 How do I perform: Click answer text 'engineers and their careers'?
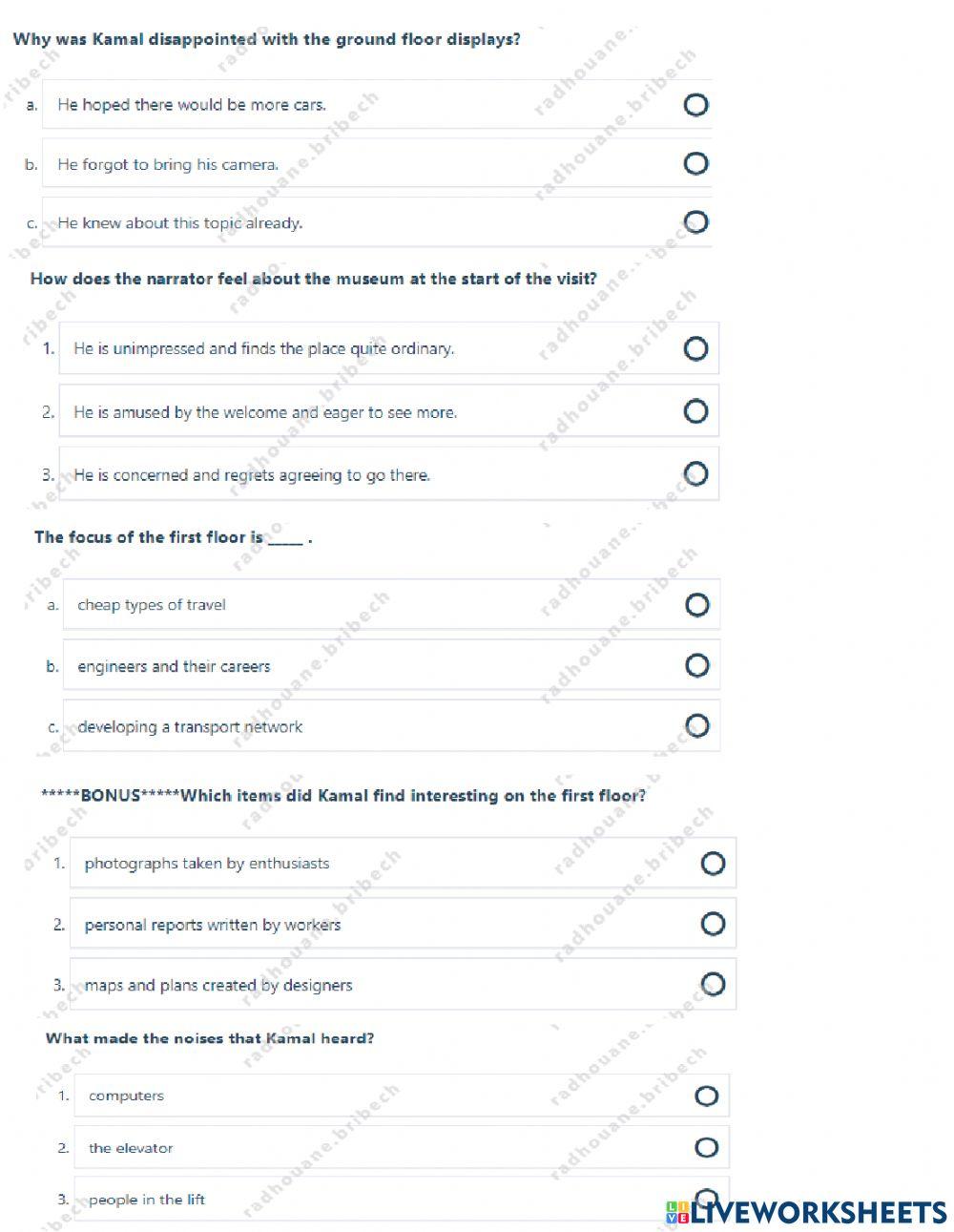pyautogui.click(x=174, y=666)
